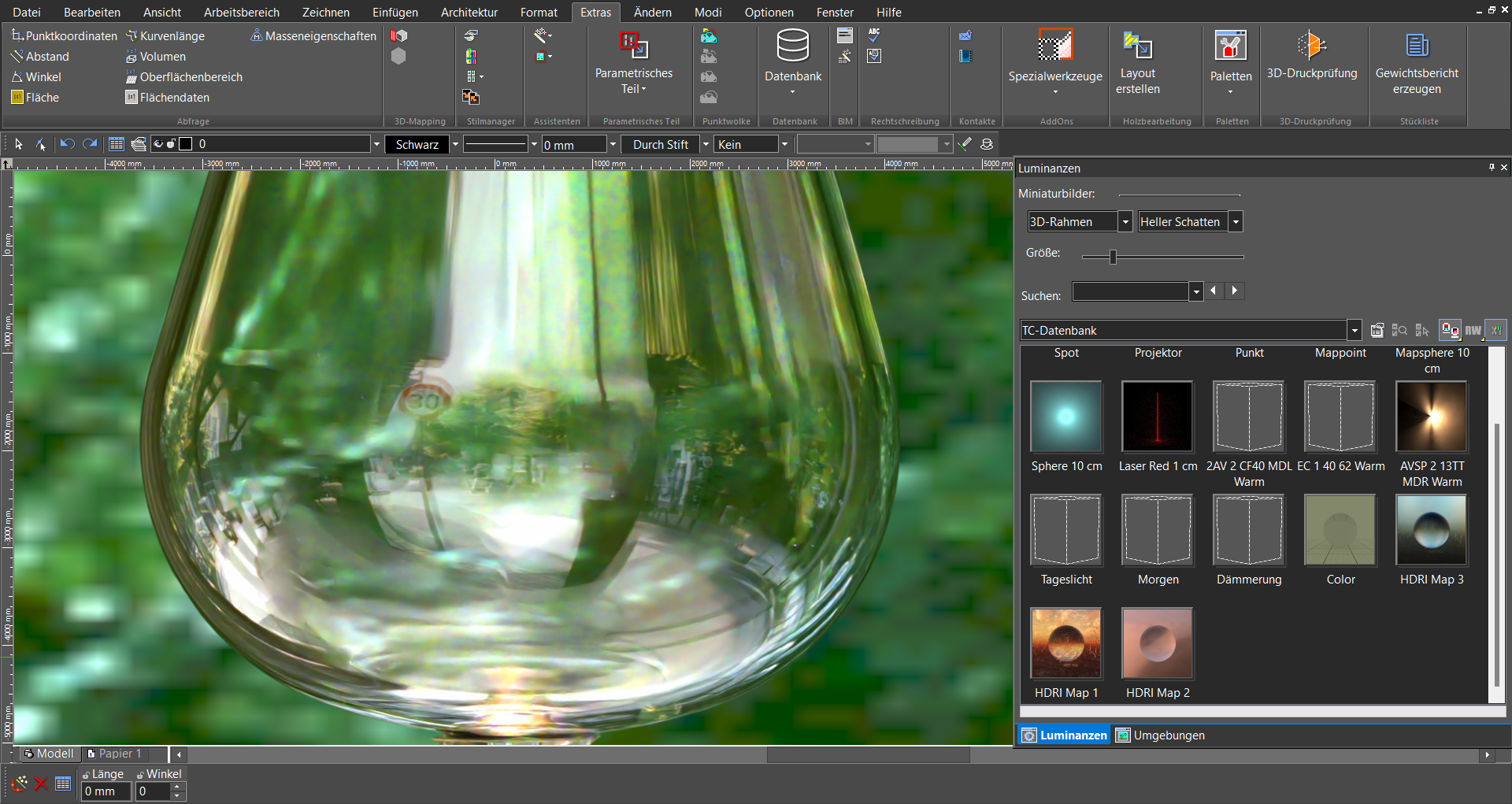Toggle layer visibility eye icon
The image size is (1512, 804).
[158, 144]
